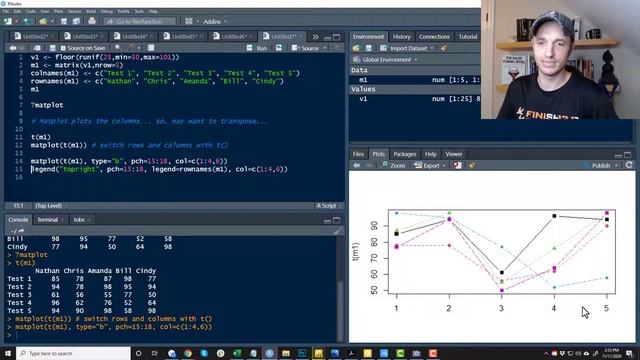Show editor in new window

pos(37,48)
